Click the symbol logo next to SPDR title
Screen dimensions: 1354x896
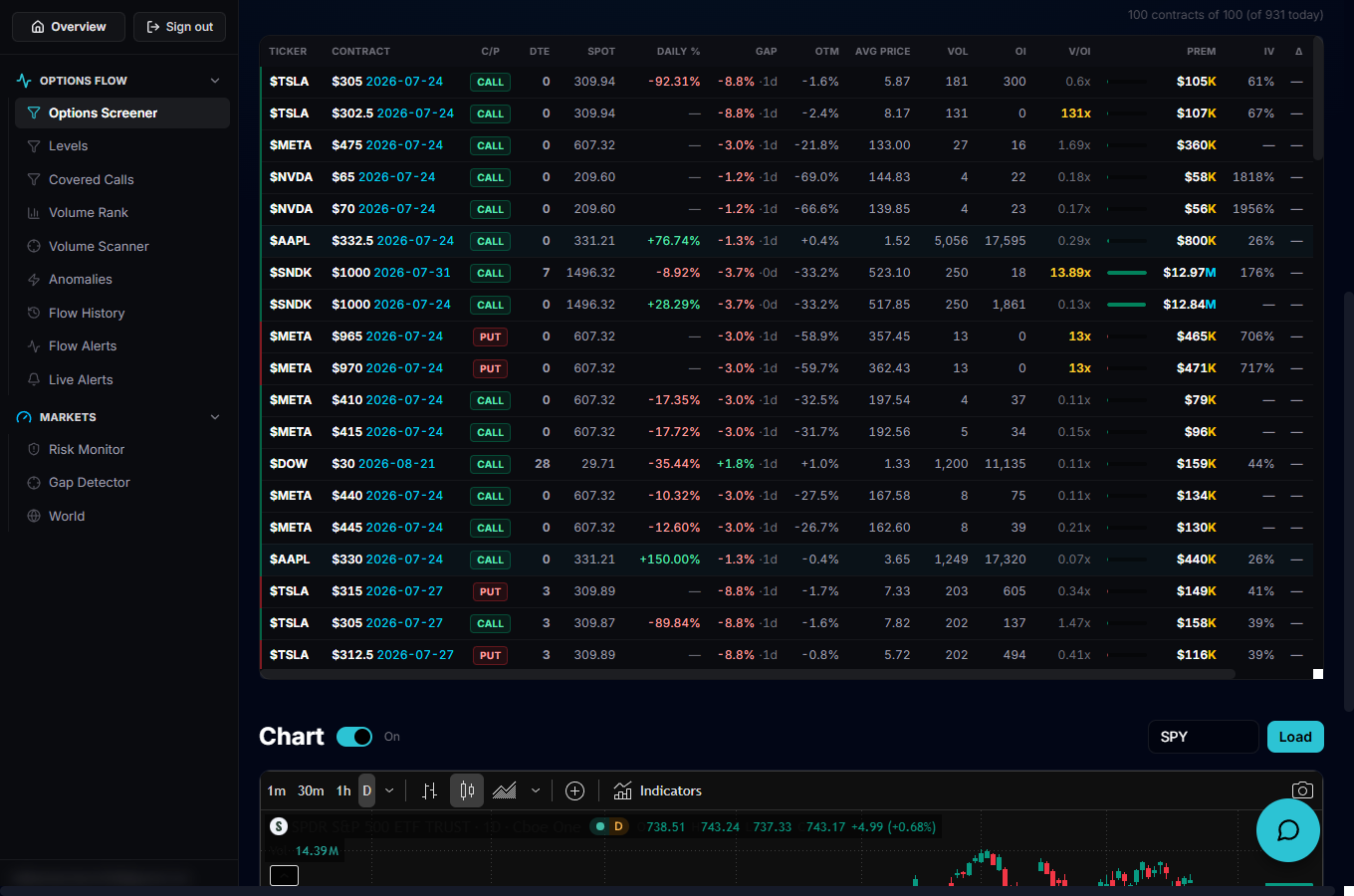click(x=279, y=826)
